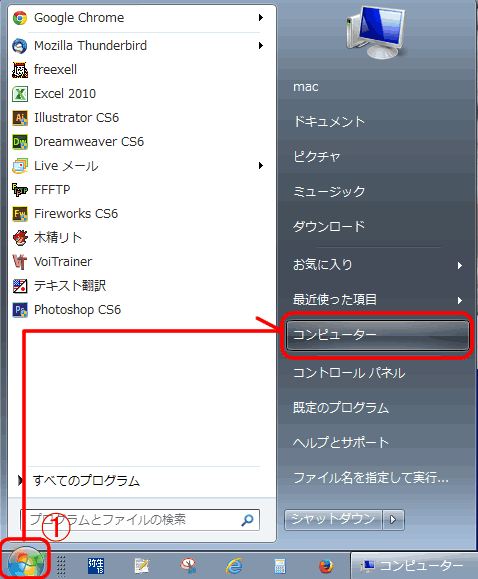Launch テキスト翻訳 icon
The height and width of the screenshot is (579, 478).
20,286
